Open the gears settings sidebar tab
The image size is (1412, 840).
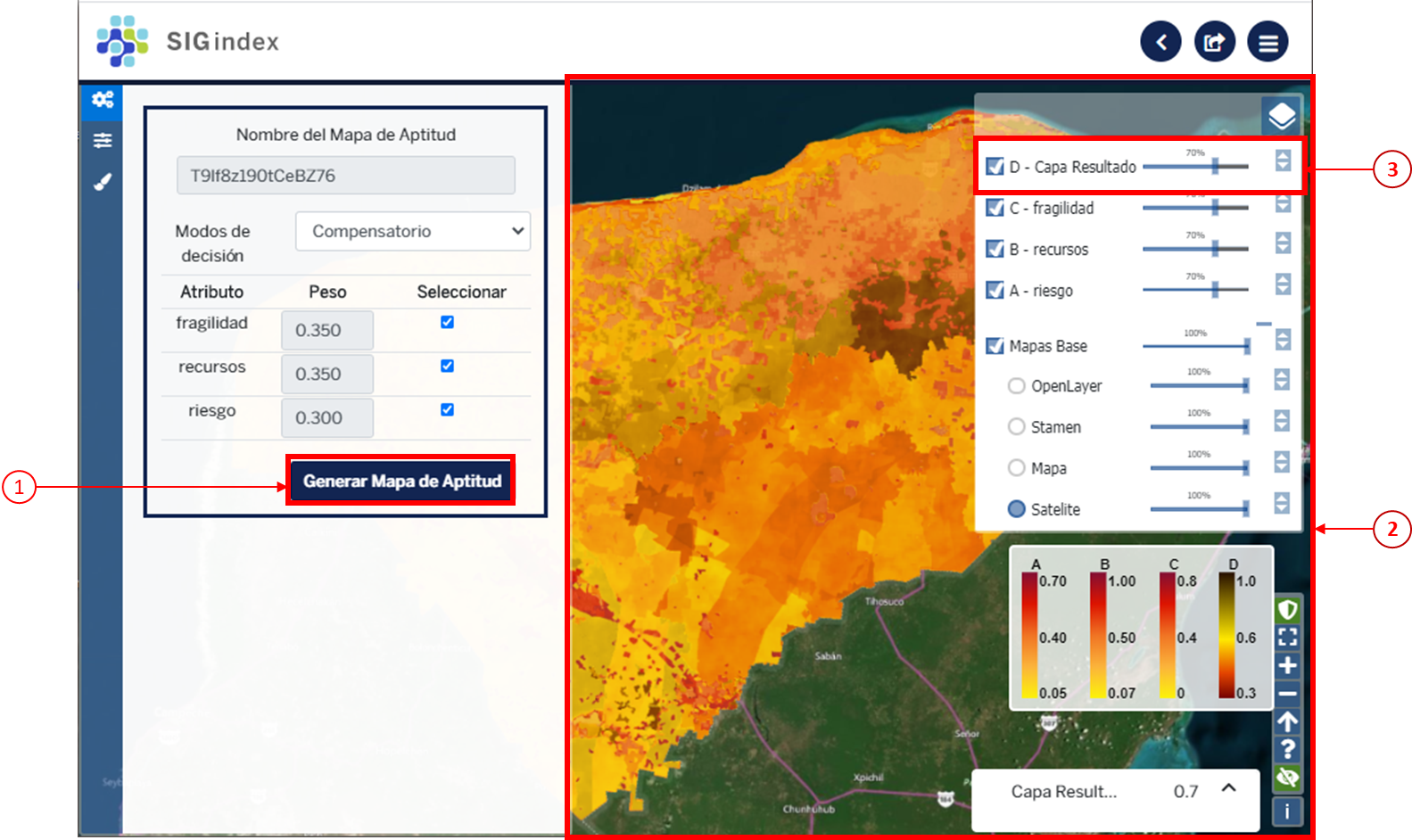point(103,100)
